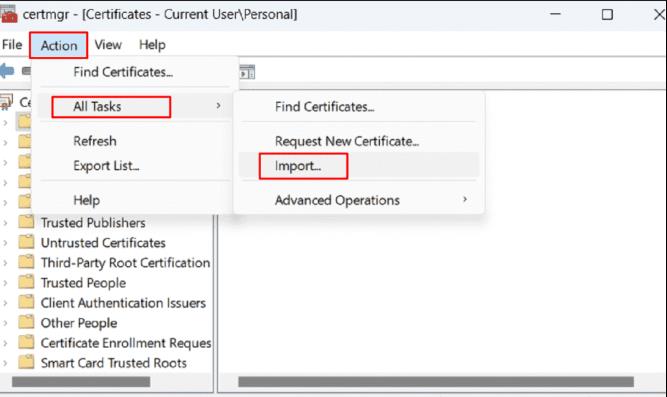Select Client Authentication Issuers folder
This screenshot has height=397, width=667.
coord(123,303)
